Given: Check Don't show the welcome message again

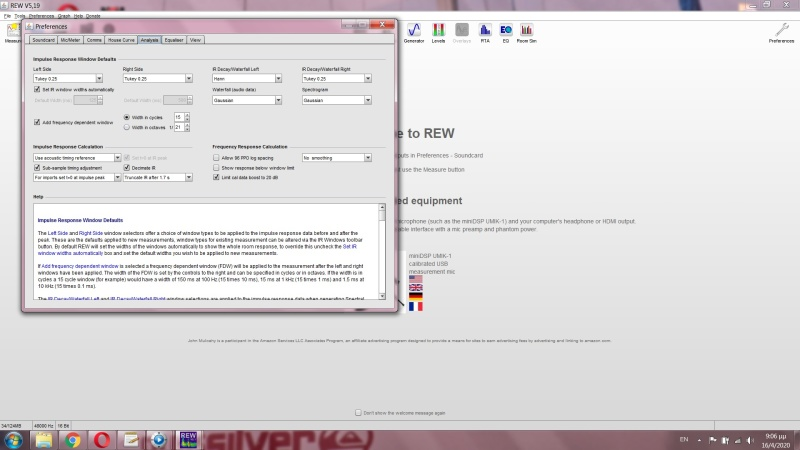Looking at the screenshot, I should point(360,412).
